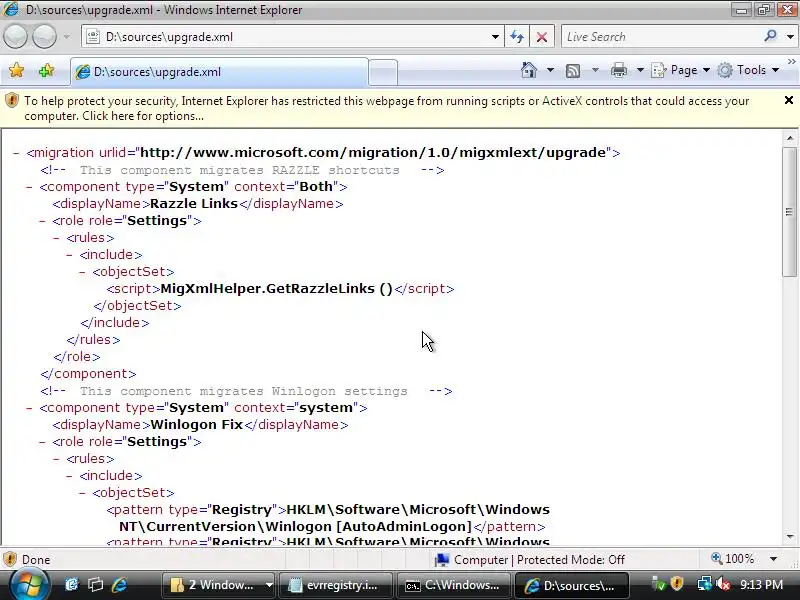Open the Home button dropdown arrow
This screenshot has width=800, height=600.
point(551,70)
